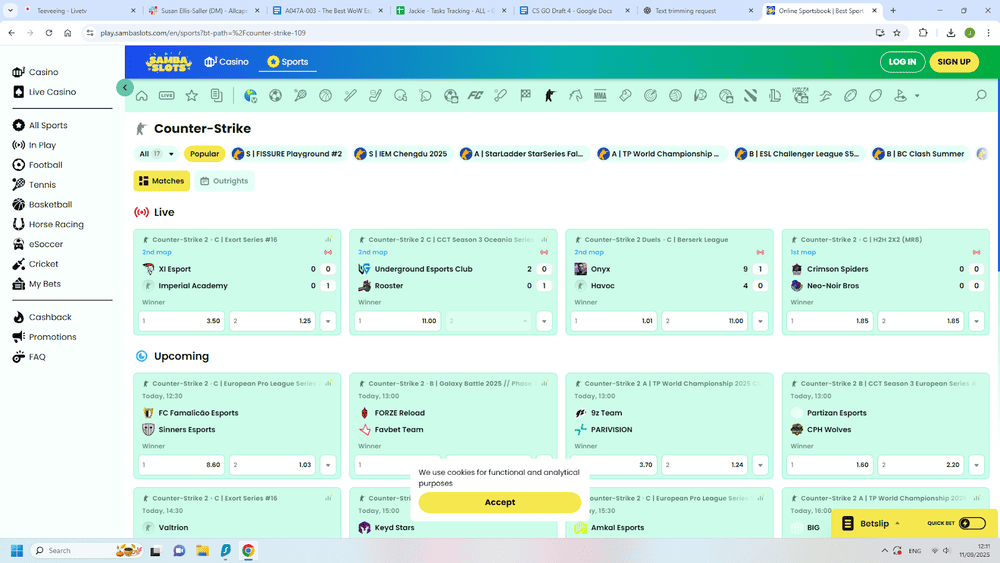This screenshot has width=1000, height=563.
Task: Select the basketball sport icon in toolbar
Action: tap(325, 96)
